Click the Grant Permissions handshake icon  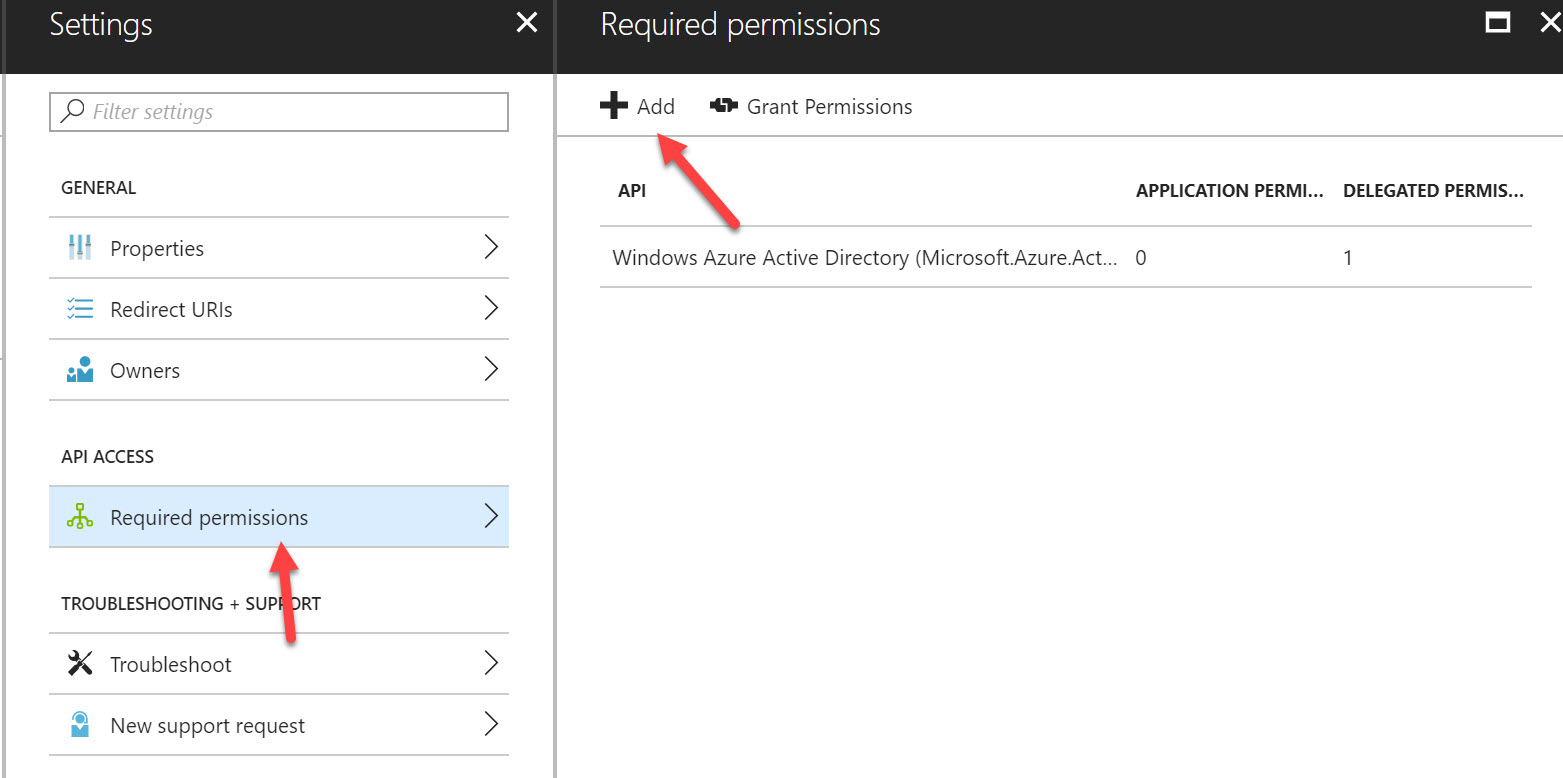tap(724, 106)
